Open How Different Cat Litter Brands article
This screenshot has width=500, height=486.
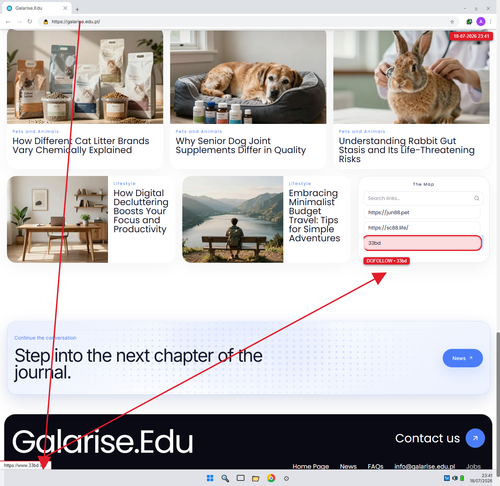pyautogui.click(x=81, y=145)
